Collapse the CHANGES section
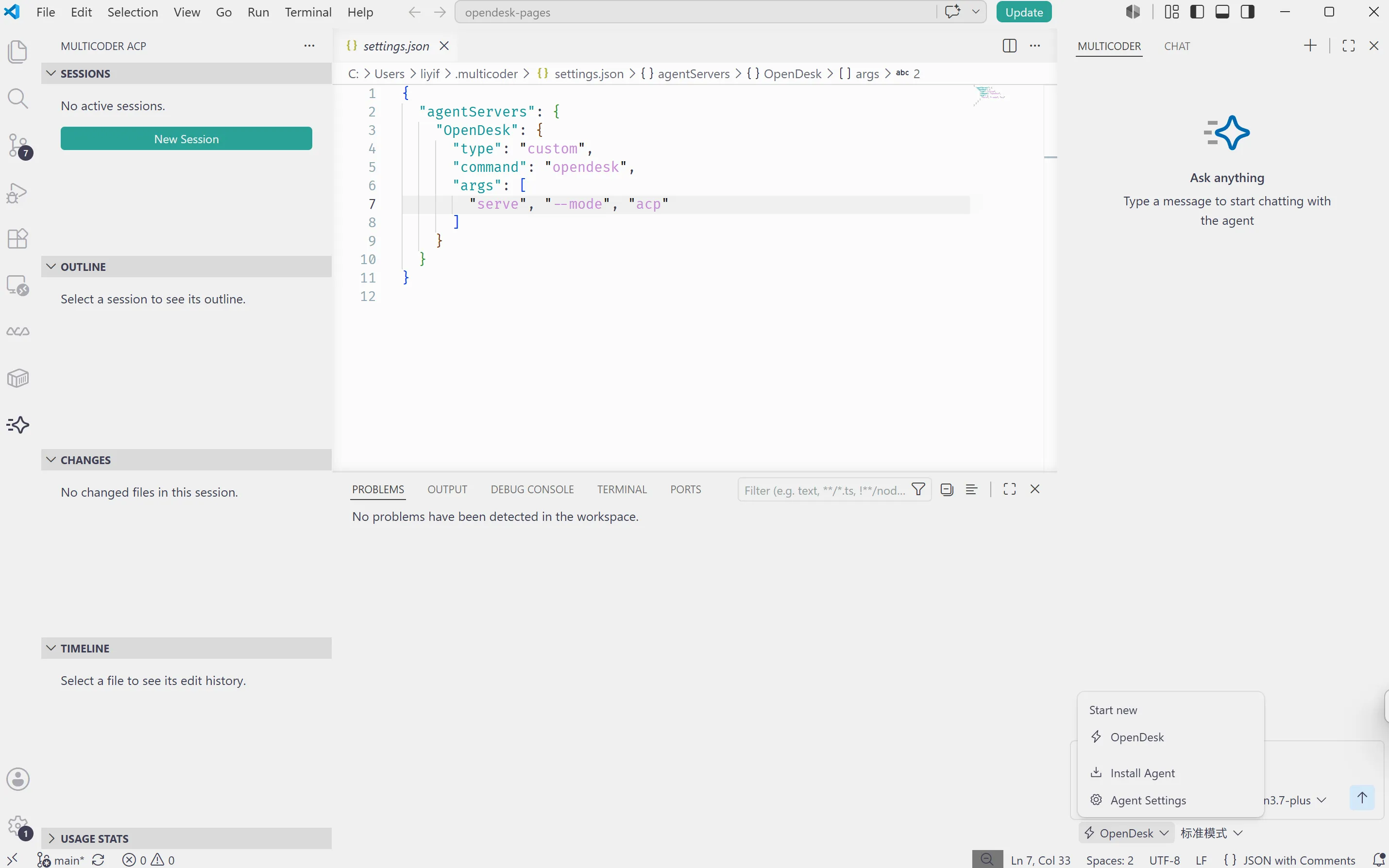The height and width of the screenshot is (868, 1389). click(186, 460)
